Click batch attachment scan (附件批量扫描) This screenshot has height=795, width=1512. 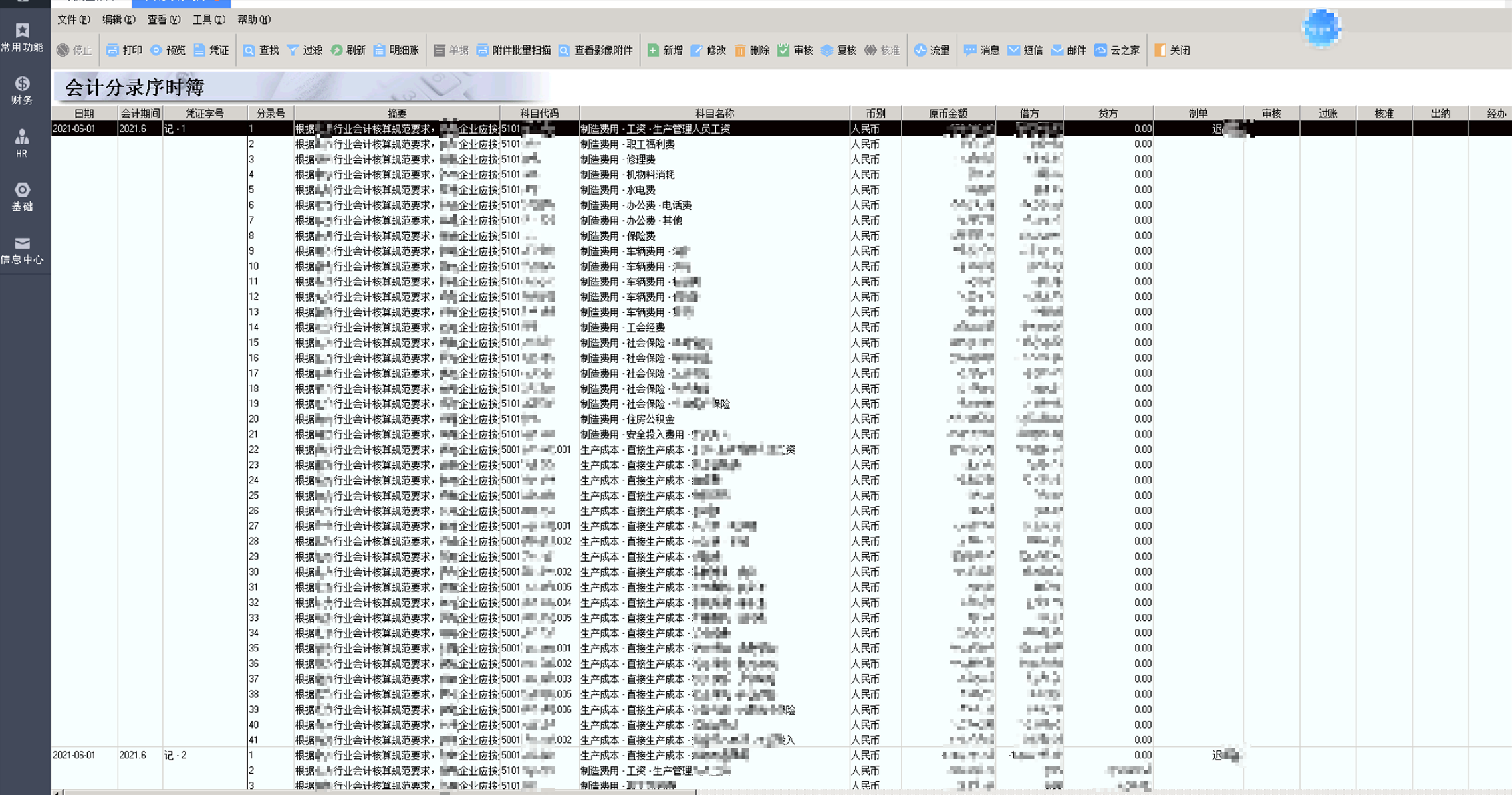point(483,50)
